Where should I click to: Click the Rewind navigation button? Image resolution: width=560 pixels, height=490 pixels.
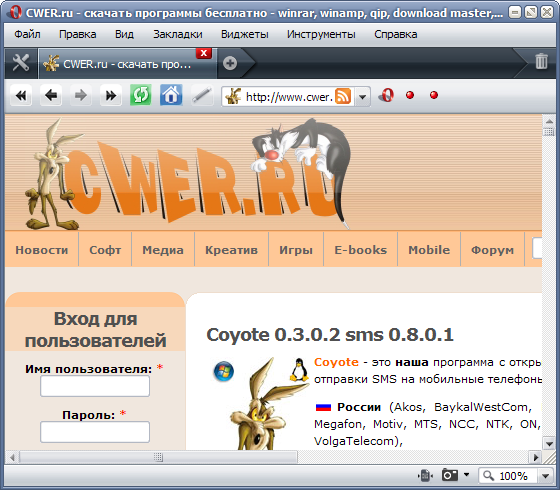click(21, 95)
